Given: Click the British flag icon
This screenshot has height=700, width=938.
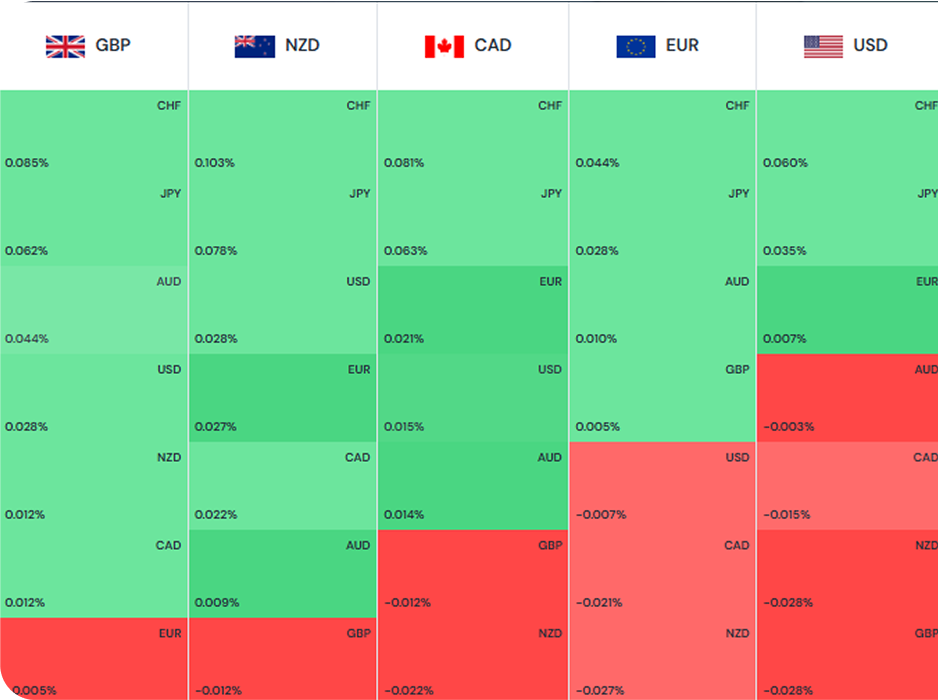Looking at the screenshot, I should click(x=65, y=46).
